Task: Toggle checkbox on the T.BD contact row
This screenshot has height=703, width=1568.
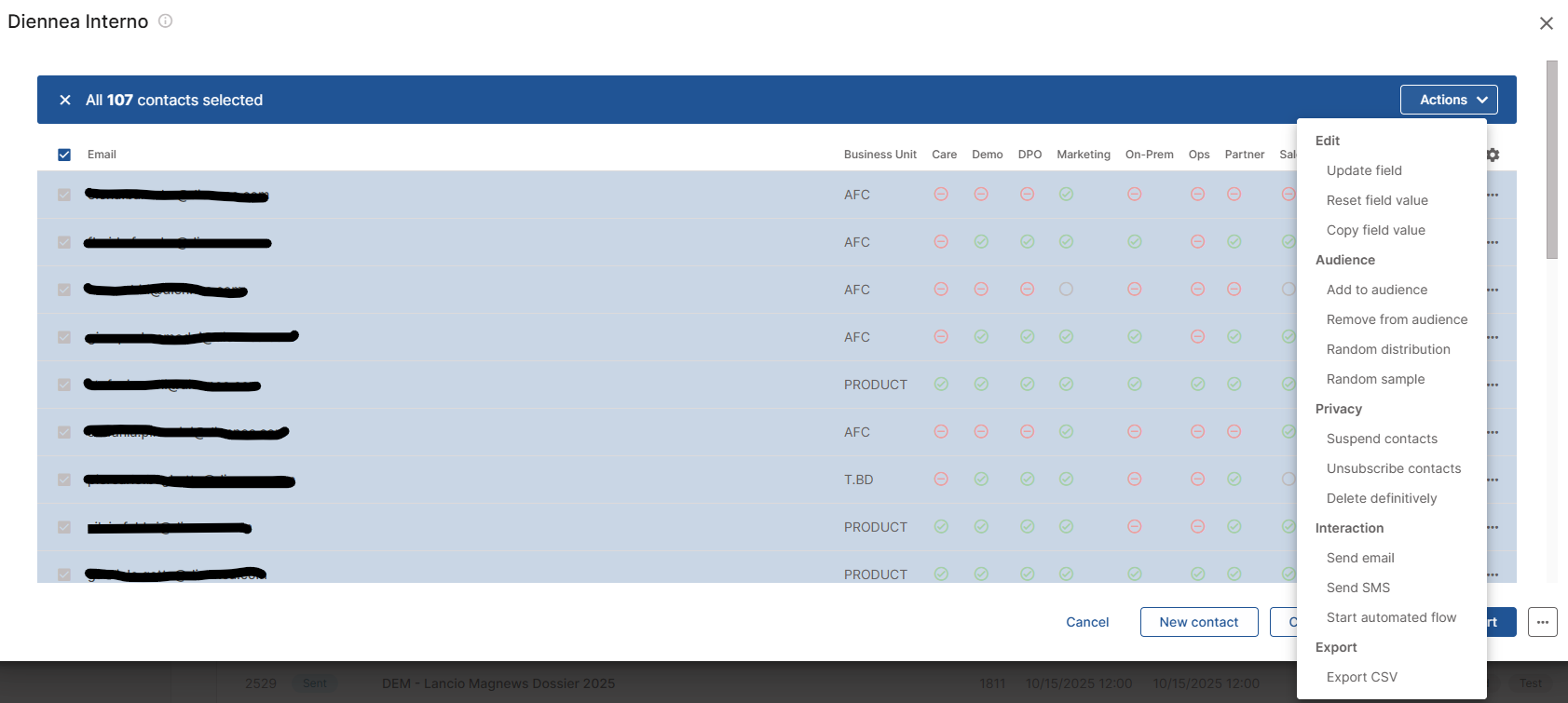Action: pos(64,480)
